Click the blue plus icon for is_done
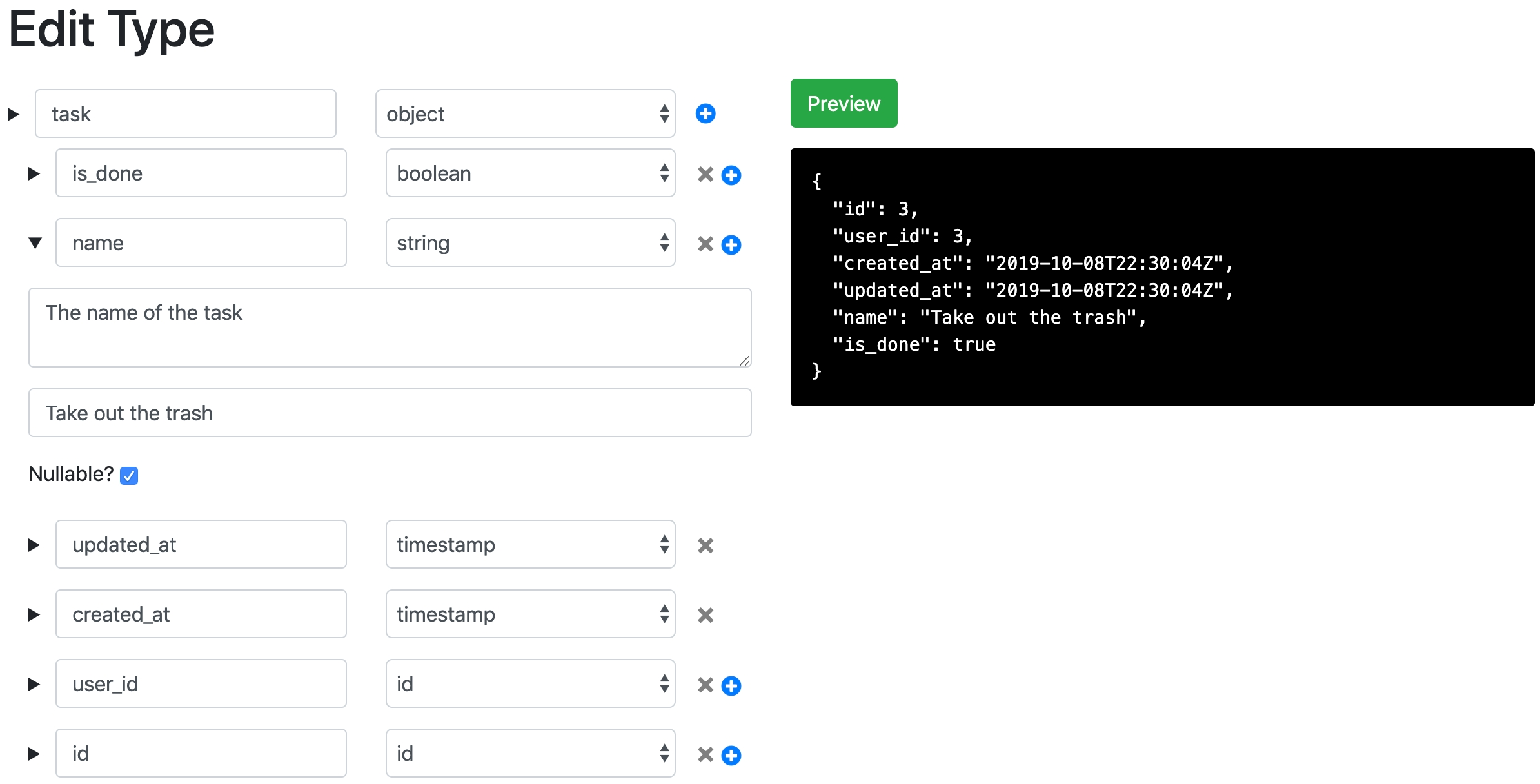This screenshot has height=784, width=1540. [x=731, y=175]
